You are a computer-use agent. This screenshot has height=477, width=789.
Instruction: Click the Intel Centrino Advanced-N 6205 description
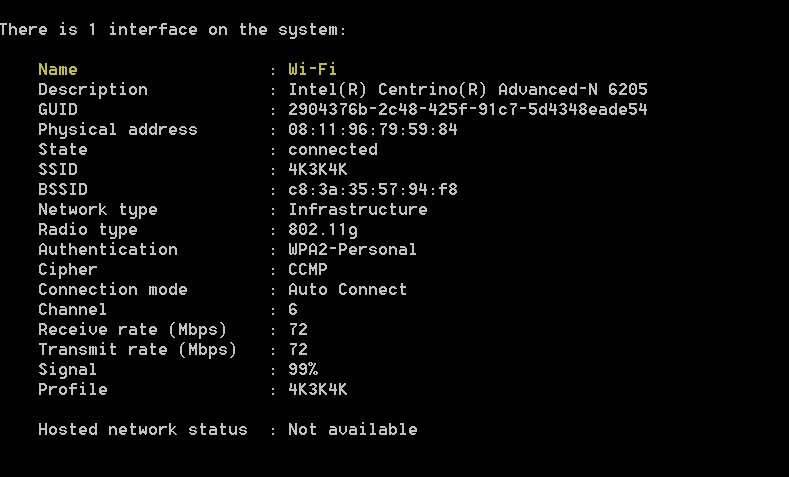pyautogui.click(x=467, y=90)
